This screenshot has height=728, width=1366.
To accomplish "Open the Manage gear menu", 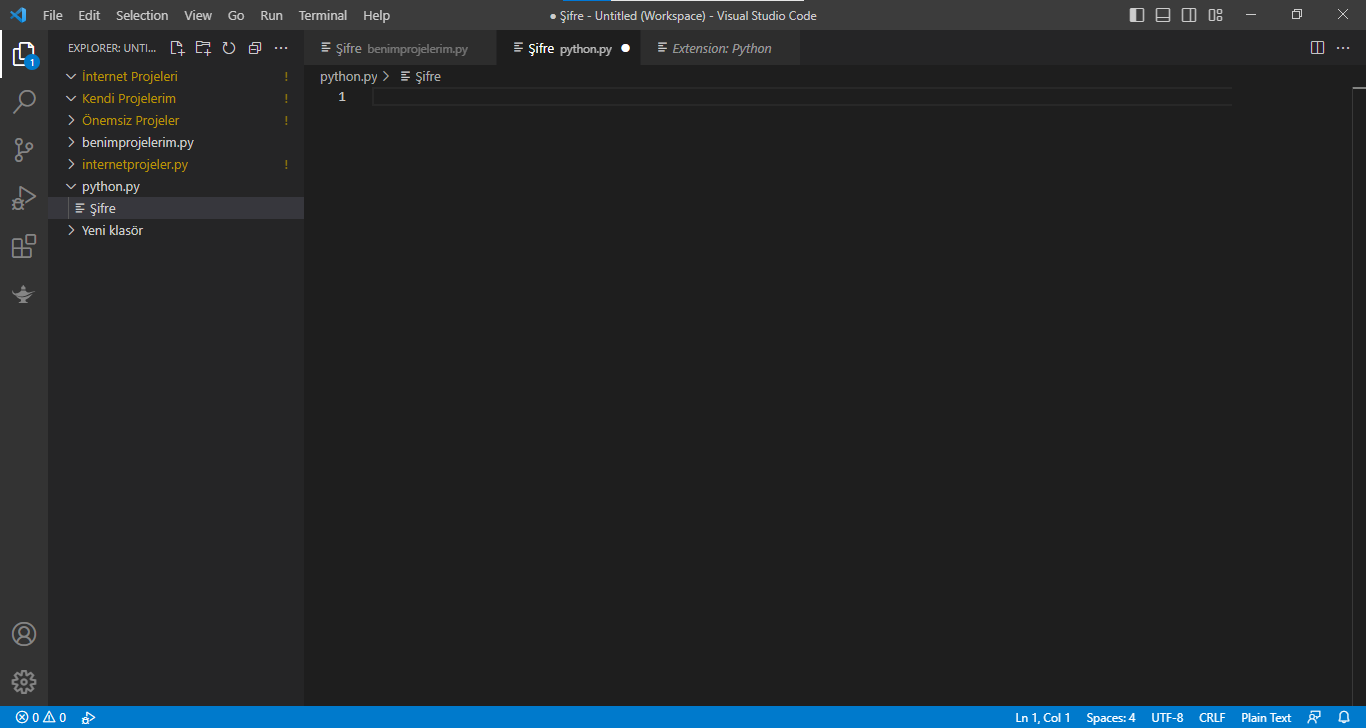I will (24, 682).
